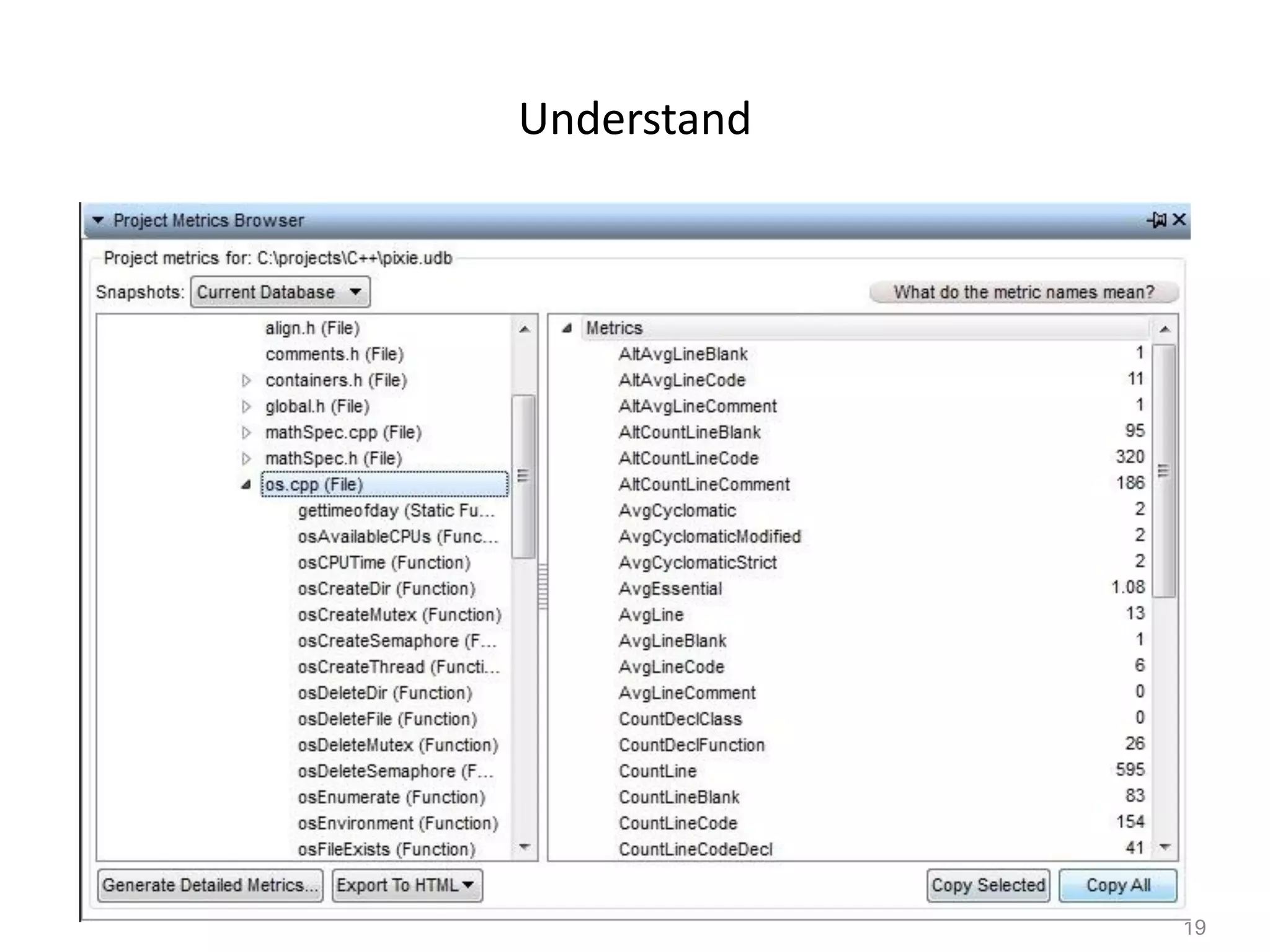The height and width of the screenshot is (952, 1270).
Task: Click the file tree vertical scrollbar thumb
Action: pyautogui.click(x=523, y=476)
